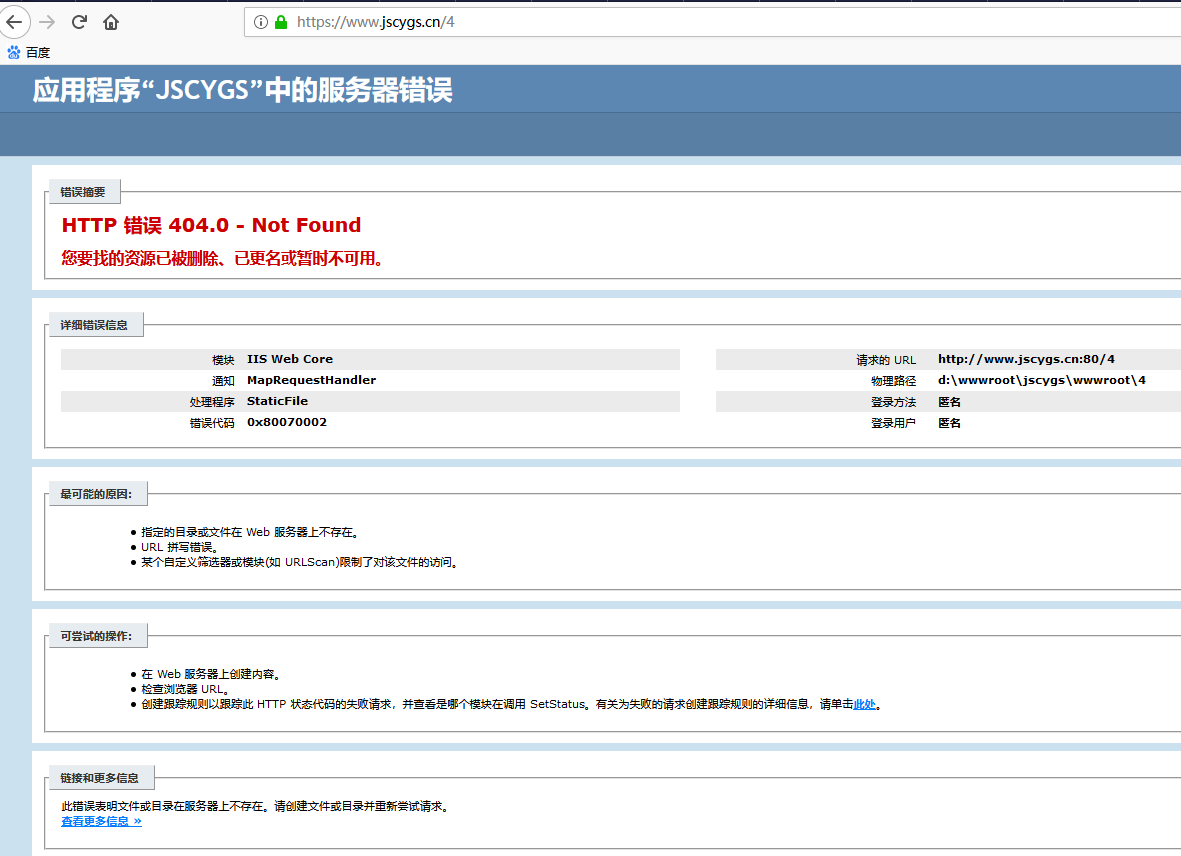Click the 处理程序 field label

point(212,402)
